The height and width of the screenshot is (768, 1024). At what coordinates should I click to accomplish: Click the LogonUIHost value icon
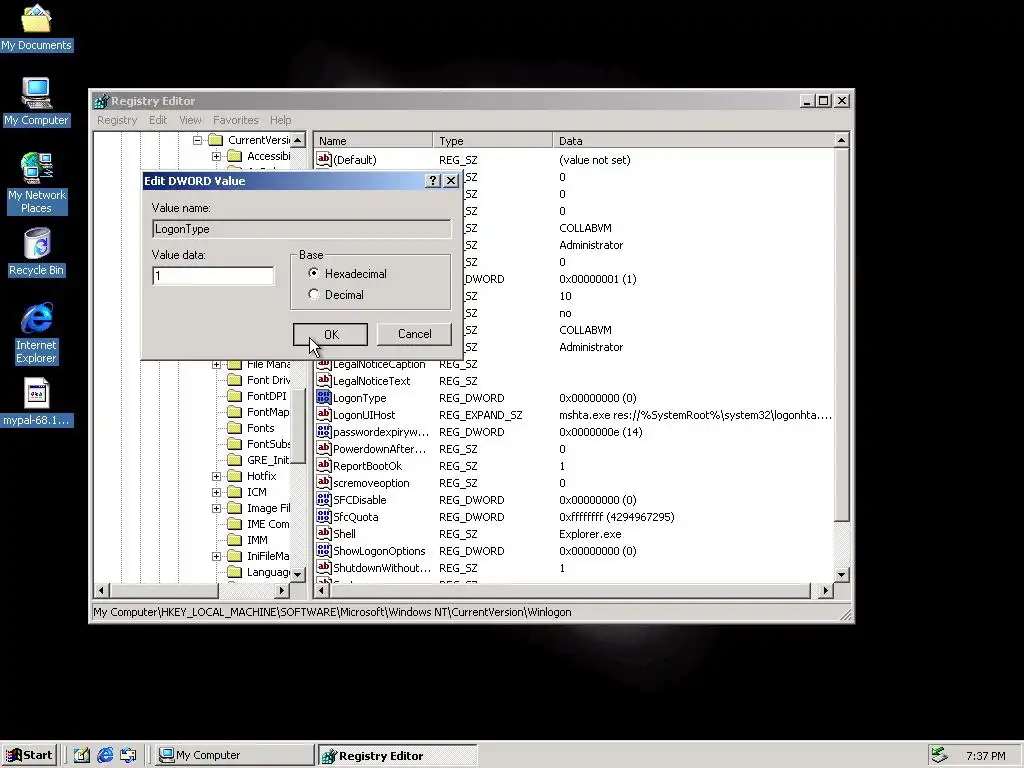[323, 414]
